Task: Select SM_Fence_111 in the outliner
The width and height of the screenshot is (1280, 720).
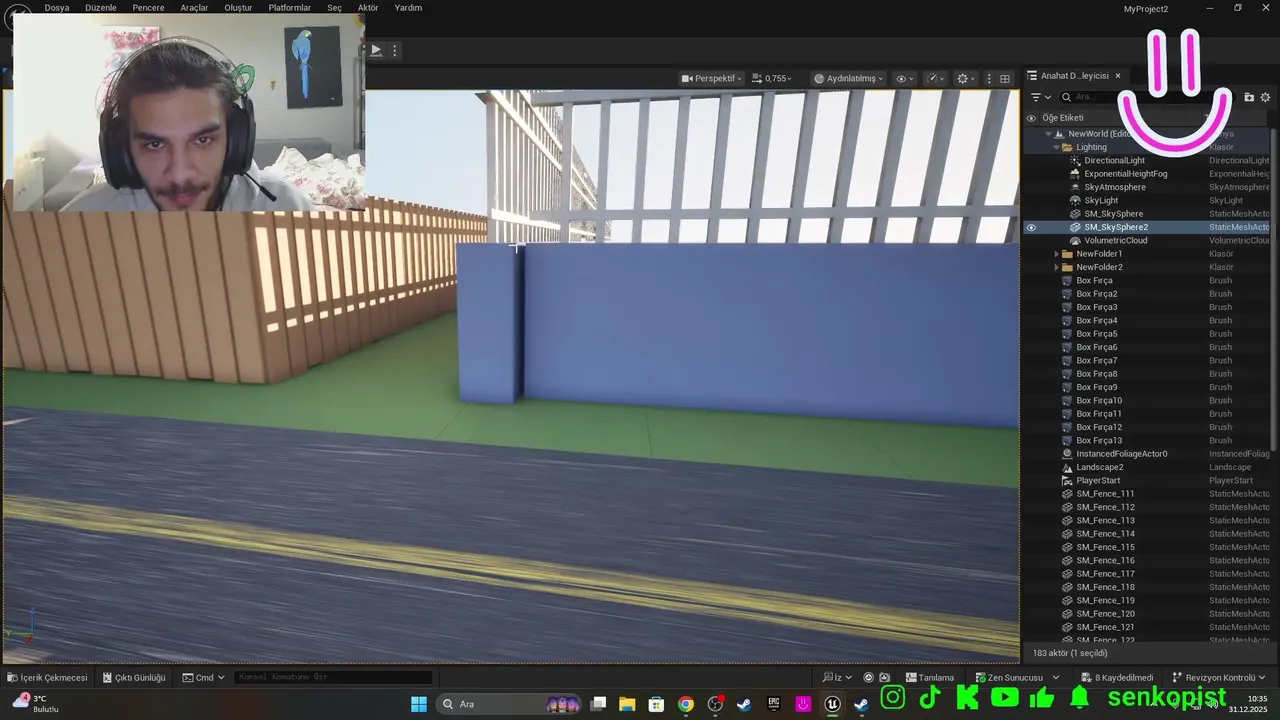Action: click(1105, 494)
